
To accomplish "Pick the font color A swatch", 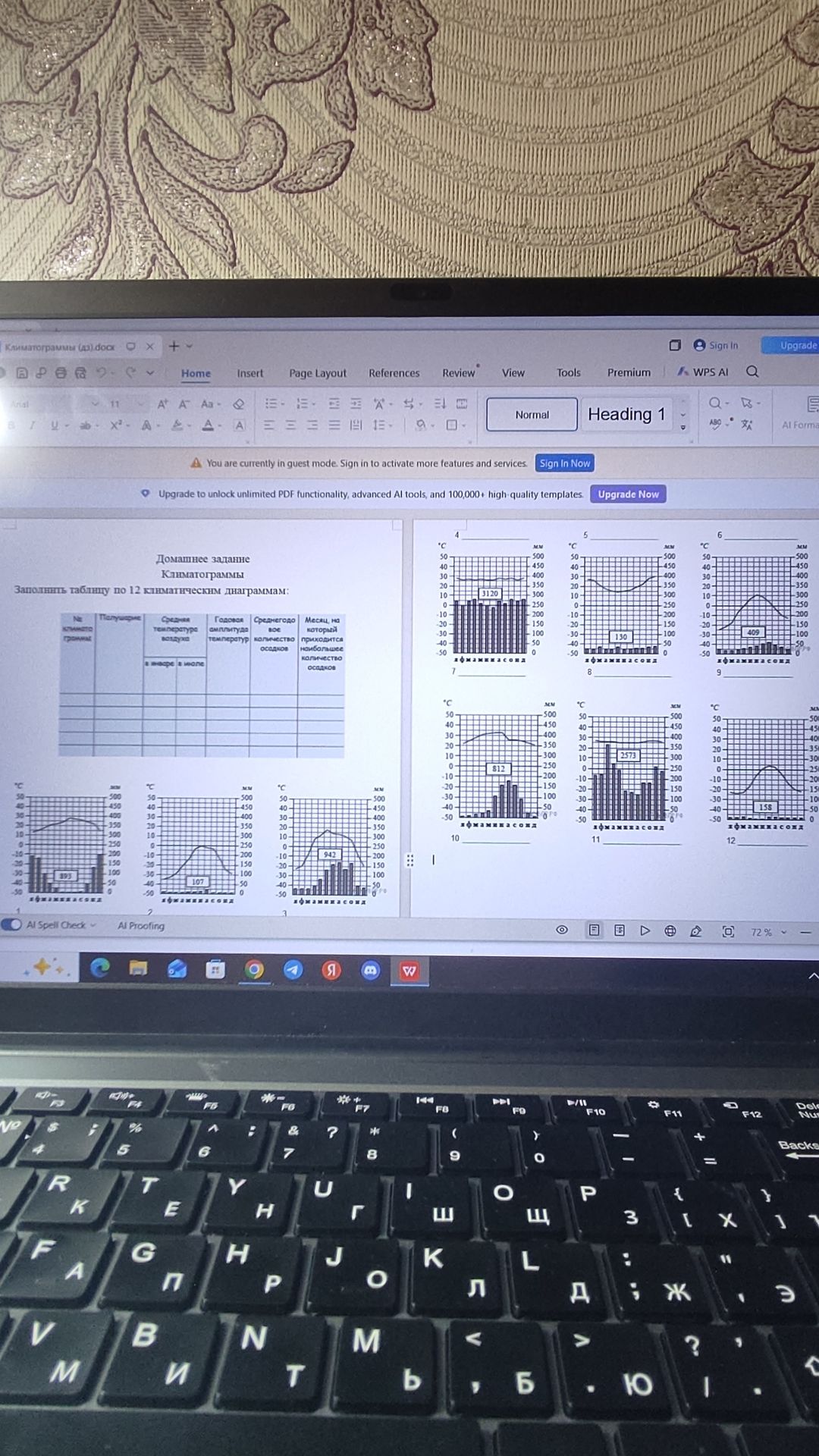I will coord(209,425).
